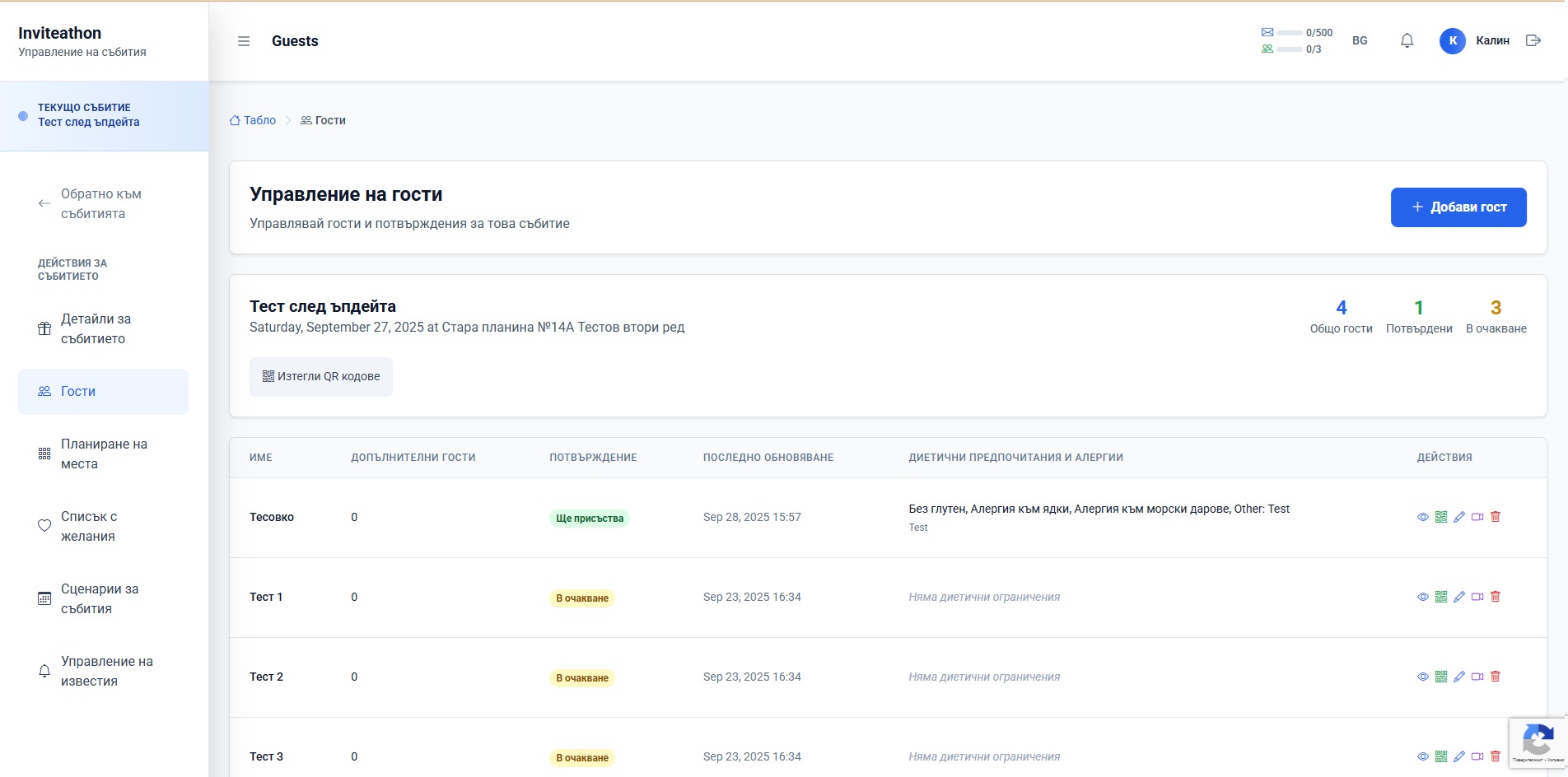The height and width of the screenshot is (777, 1568).
Task: Click the Добави гост button
Action: click(x=1458, y=207)
